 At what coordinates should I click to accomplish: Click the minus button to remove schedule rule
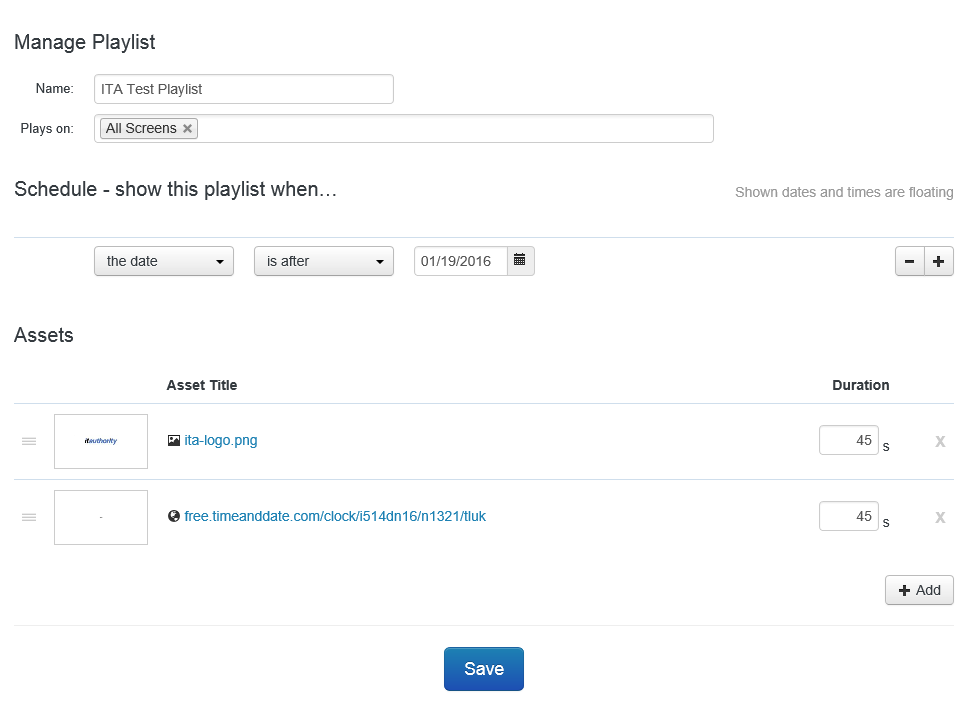(x=909, y=261)
